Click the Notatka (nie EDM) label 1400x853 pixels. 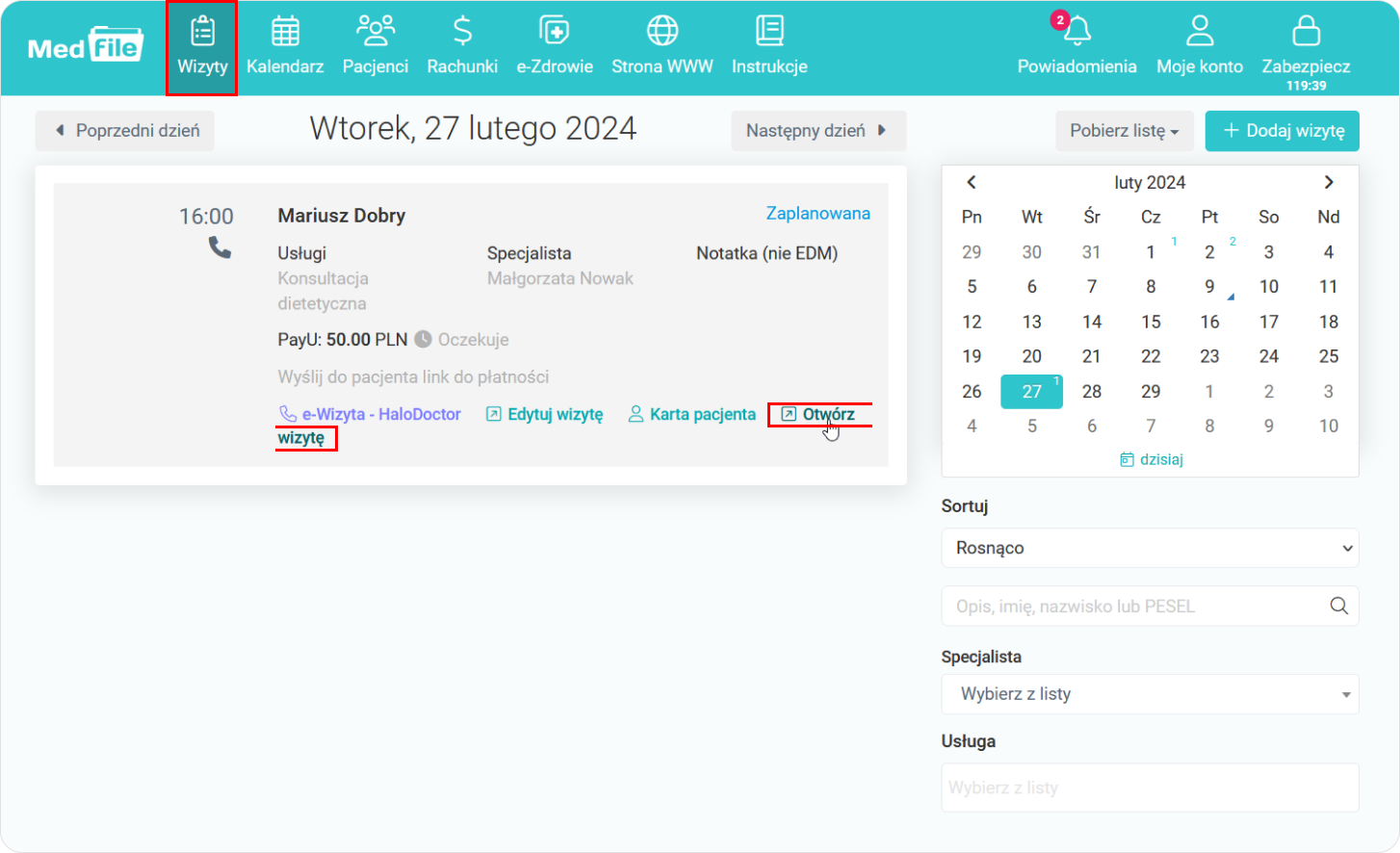766,253
